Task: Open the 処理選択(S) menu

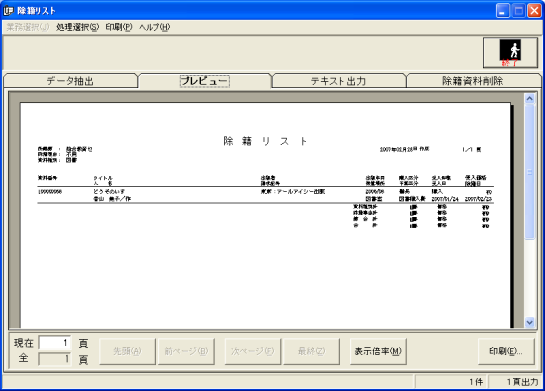Action: click(77, 27)
